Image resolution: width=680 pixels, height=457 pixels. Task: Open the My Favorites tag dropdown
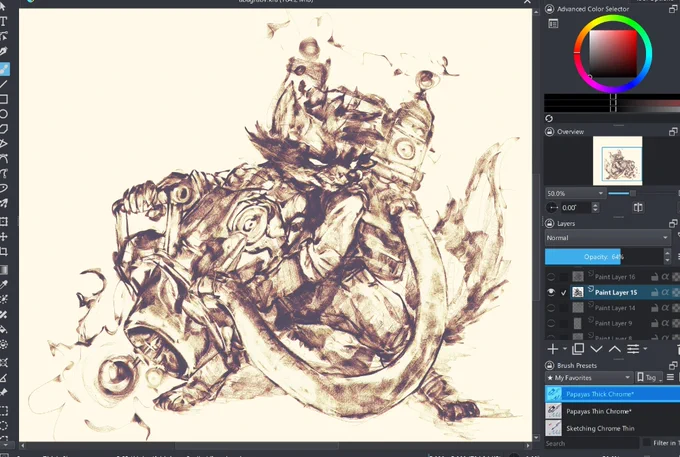click(x=589, y=378)
